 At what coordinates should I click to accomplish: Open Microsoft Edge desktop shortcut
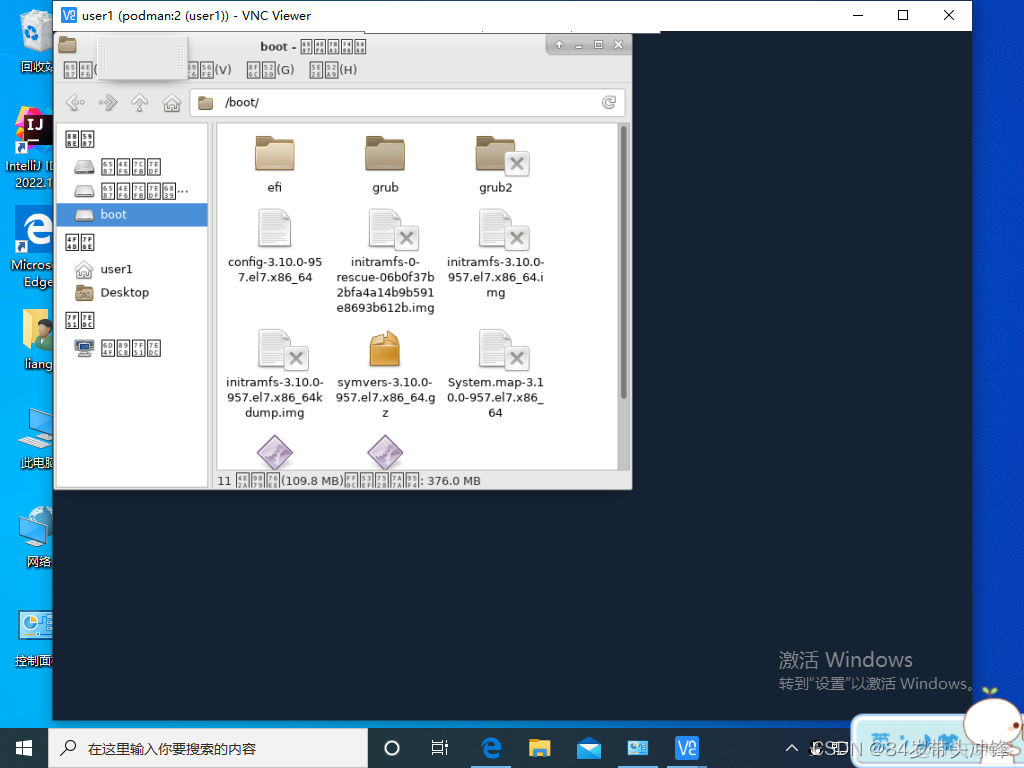[x=33, y=248]
